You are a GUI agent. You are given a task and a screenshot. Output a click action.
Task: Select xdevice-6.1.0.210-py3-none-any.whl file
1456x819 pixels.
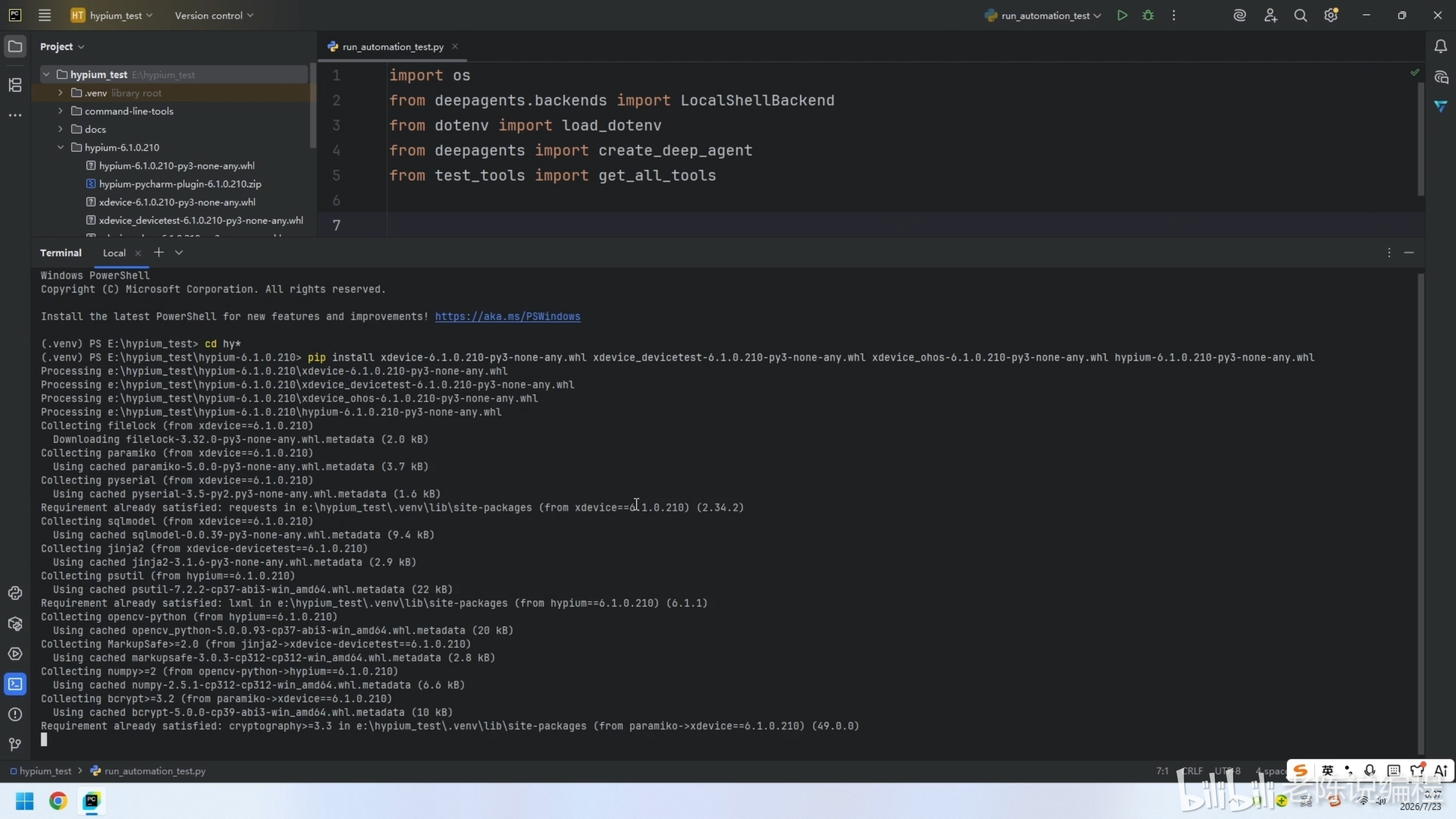point(177,202)
